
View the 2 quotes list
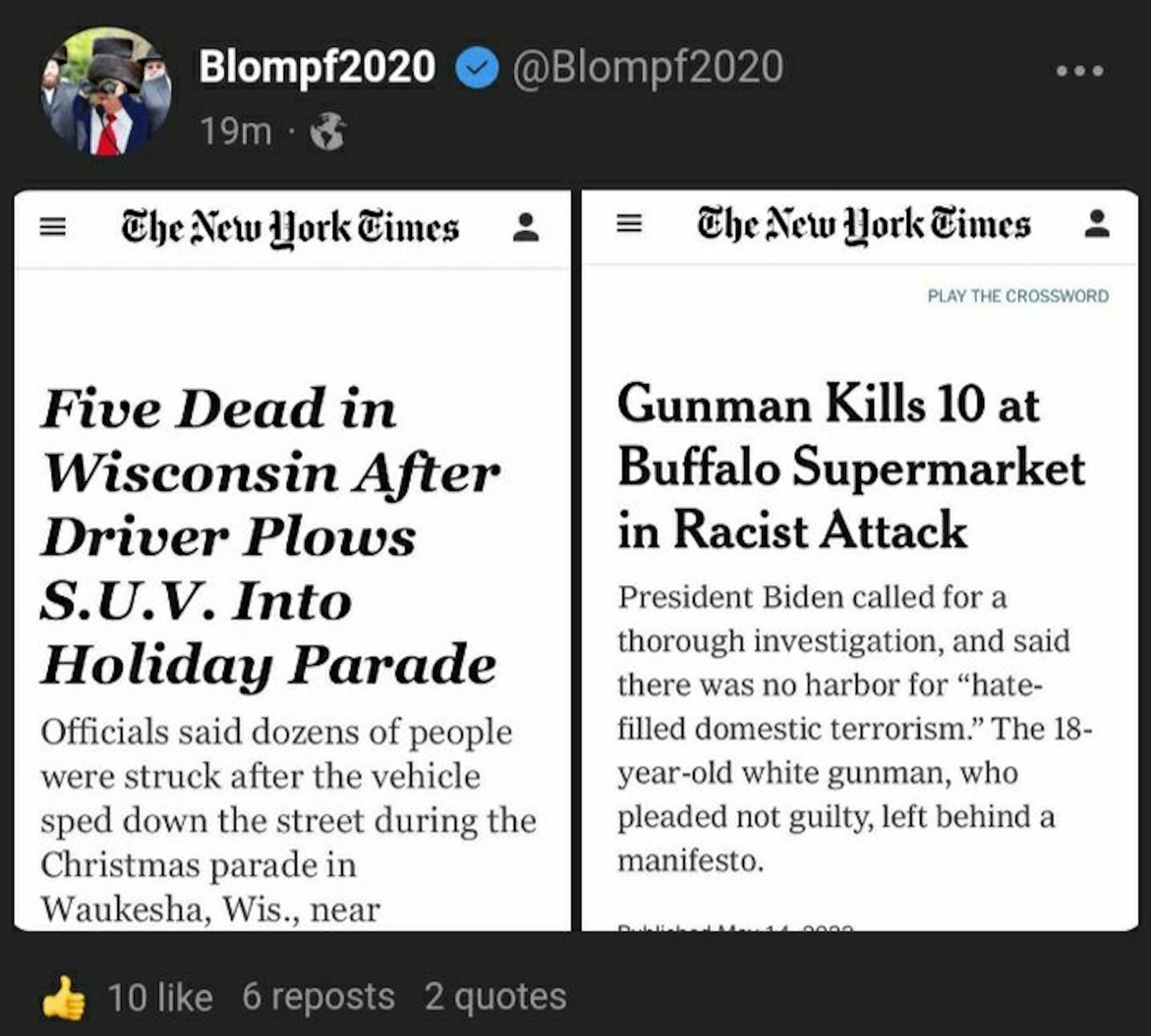496,996
